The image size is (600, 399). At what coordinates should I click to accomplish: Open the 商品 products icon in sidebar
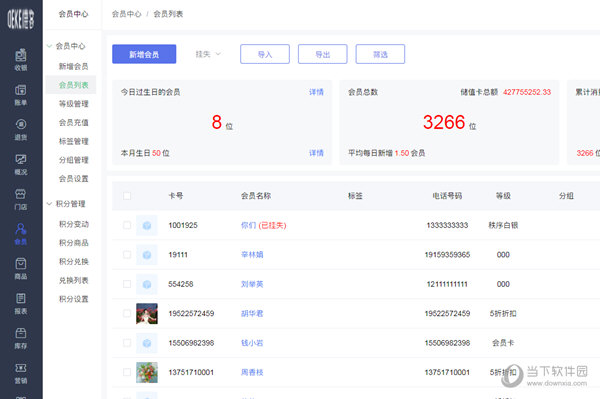point(21,269)
